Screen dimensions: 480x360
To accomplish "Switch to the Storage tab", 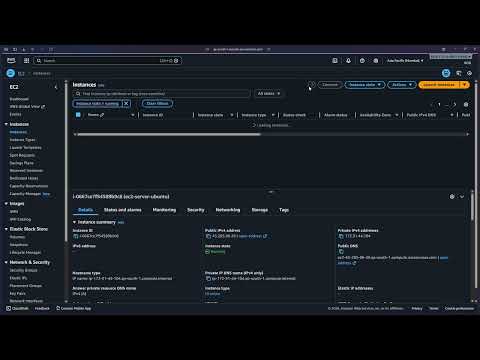I will 260,210.
